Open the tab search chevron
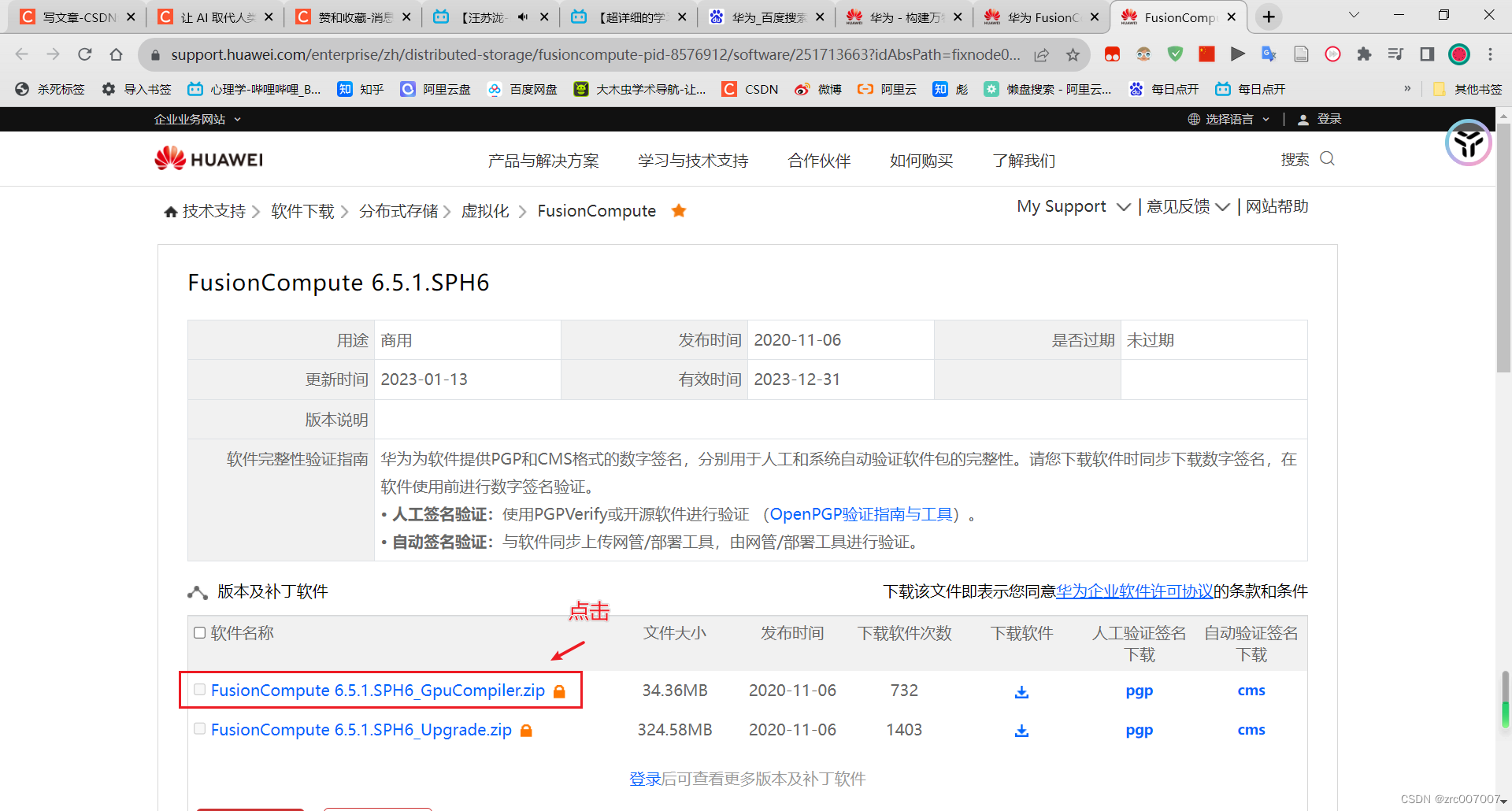Viewport: 1512px width, 811px height. click(x=1354, y=15)
